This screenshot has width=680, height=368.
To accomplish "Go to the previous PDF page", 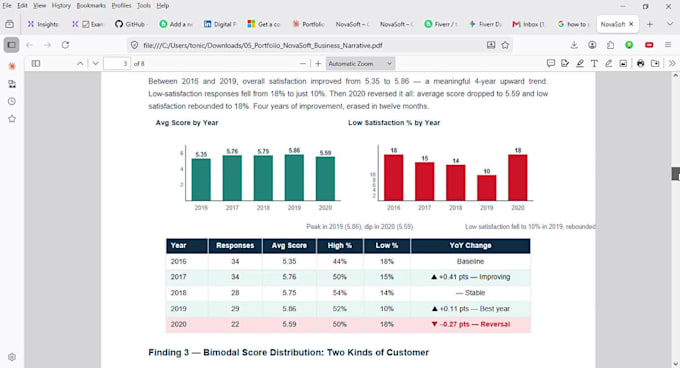I will [x=80, y=64].
